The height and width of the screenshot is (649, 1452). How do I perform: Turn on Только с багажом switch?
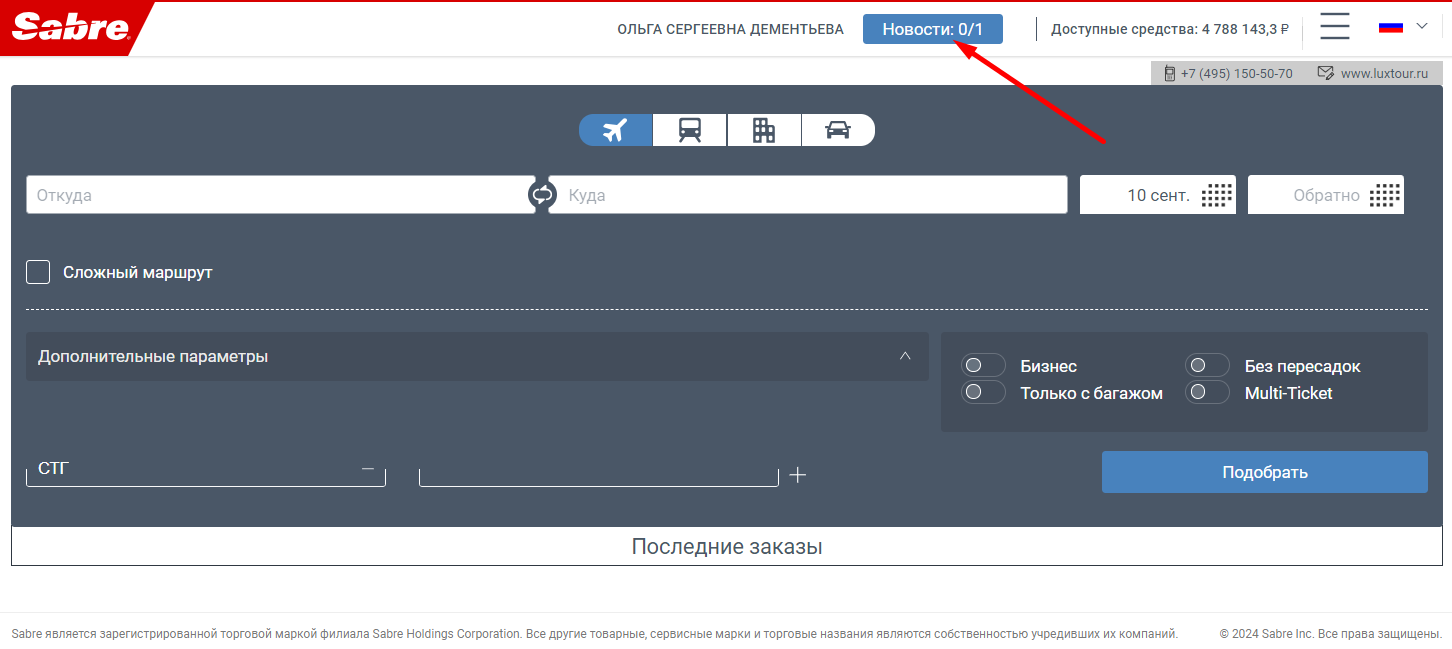pyautogui.click(x=982, y=393)
